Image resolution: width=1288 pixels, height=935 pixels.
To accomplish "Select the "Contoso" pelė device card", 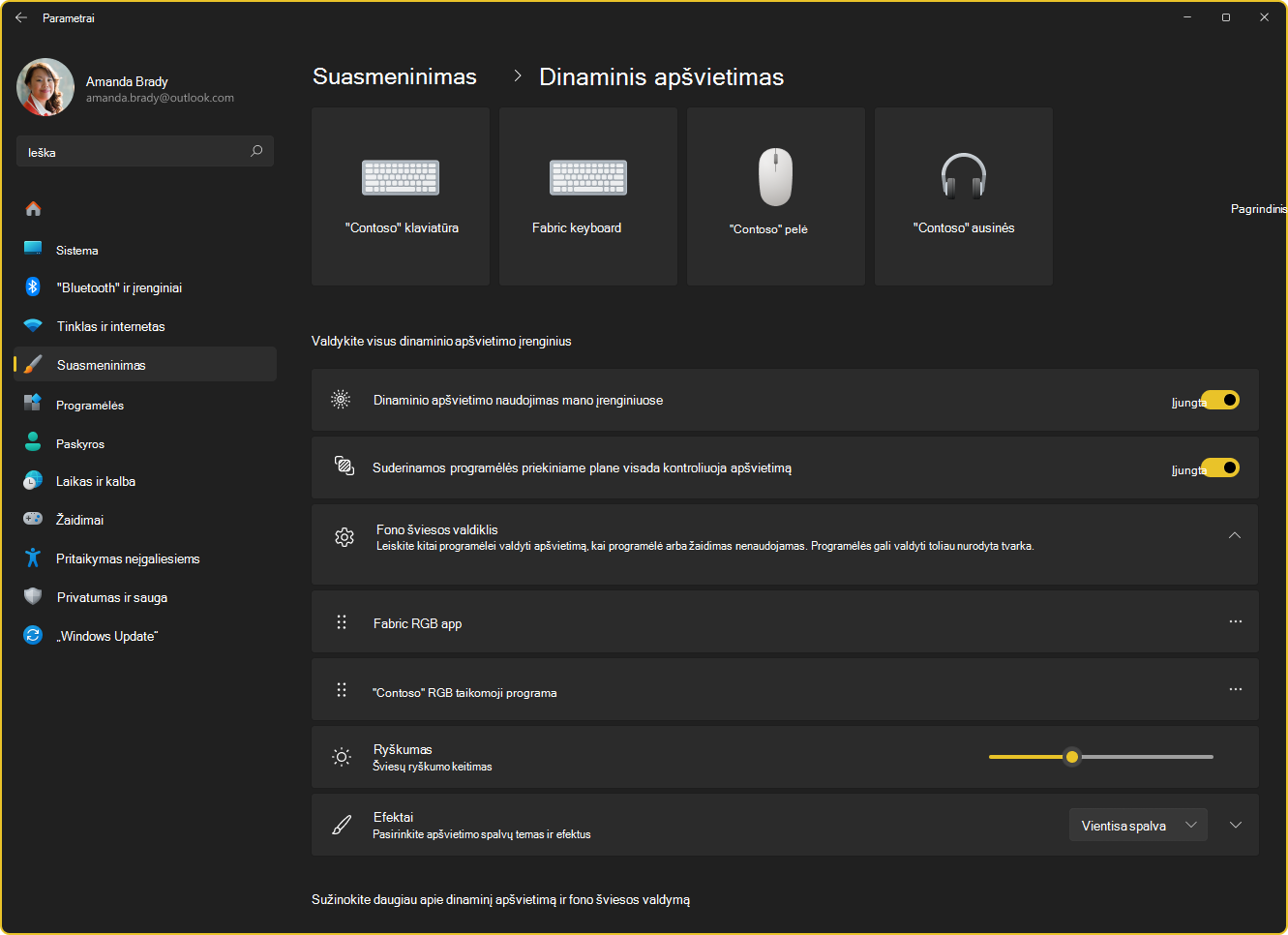I will point(776,196).
